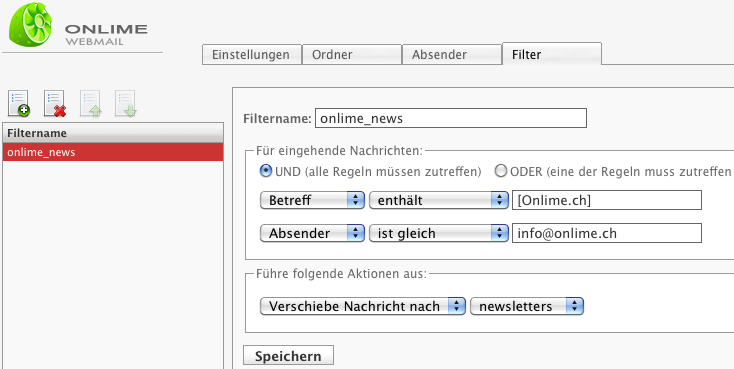Open the enthält condition dropdown
Image resolution: width=734 pixels, height=369 pixels.
pos(439,200)
